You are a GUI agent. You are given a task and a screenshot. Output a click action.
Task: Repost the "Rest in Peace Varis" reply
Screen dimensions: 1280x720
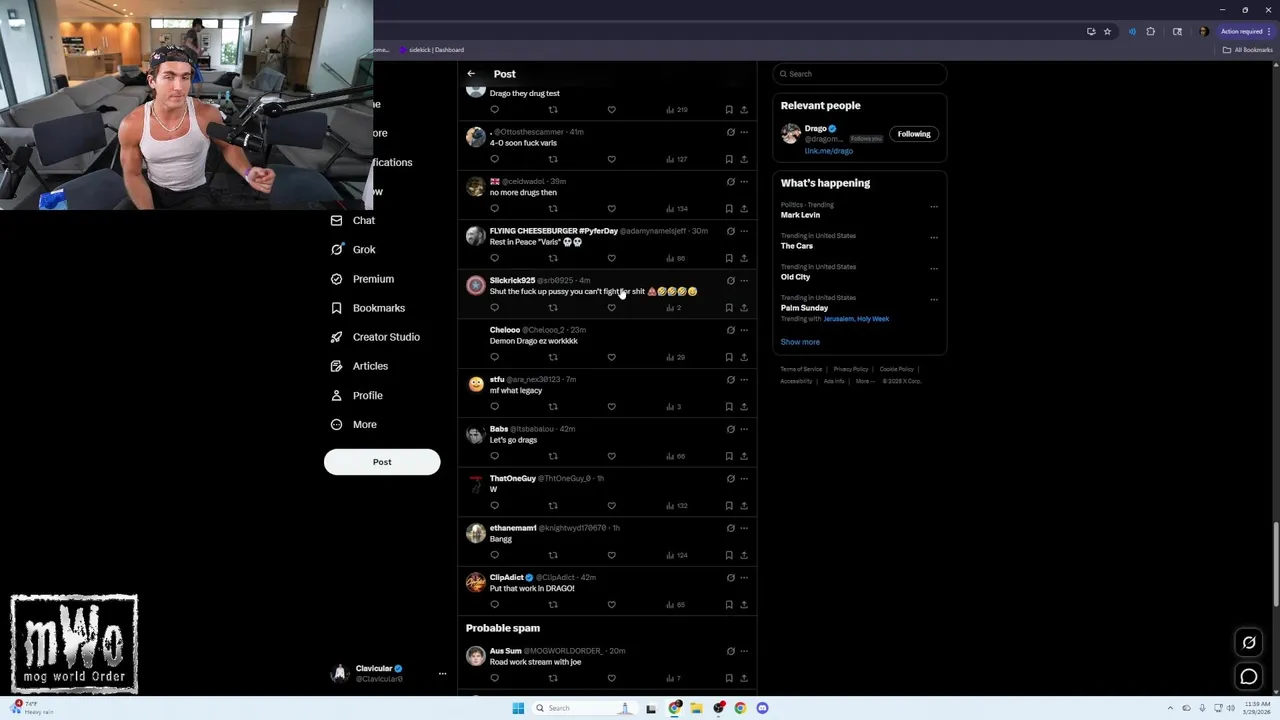point(553,258)
